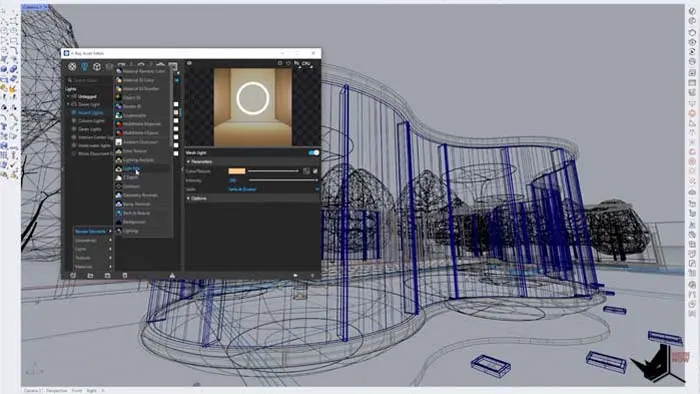Click the mesh light preview thumbnail
The image size is (700, 394).
pyautogui.click(x=253, y=107)
